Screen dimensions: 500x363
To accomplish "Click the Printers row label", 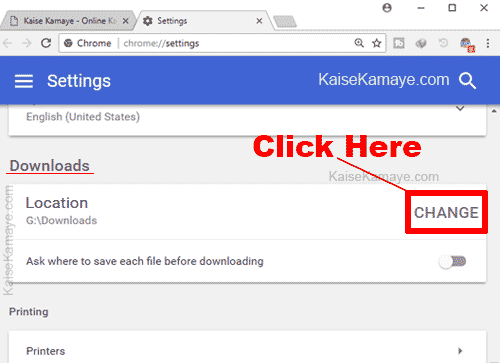I will click(x=46, y=351).
